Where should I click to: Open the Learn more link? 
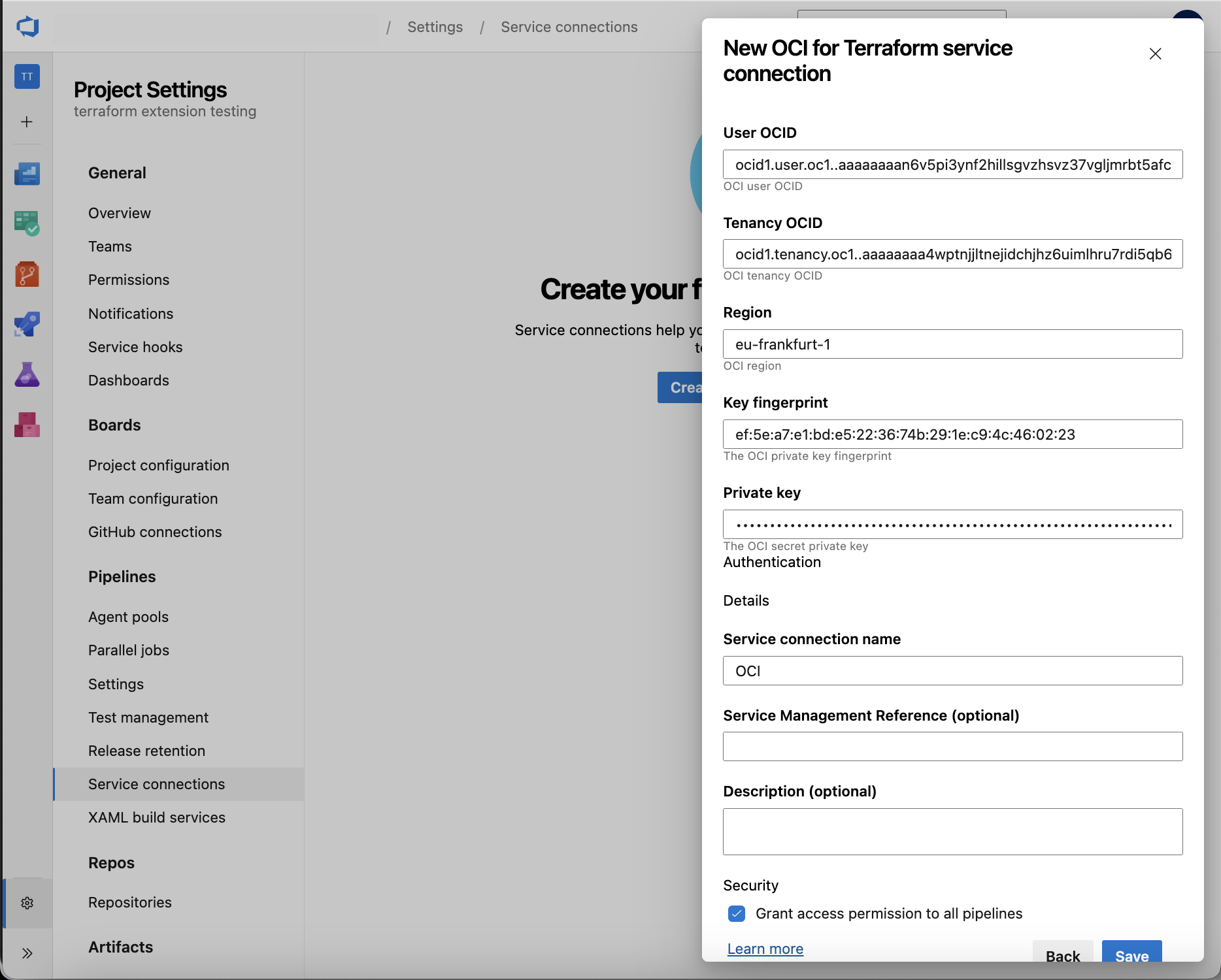(x=765, y=949)
